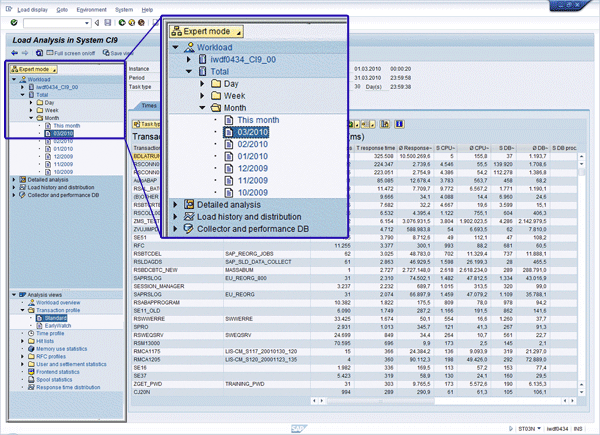Open the command field dropdown arrow
Viewport: 600px width, 435px height.
click(x=87, y=23)
